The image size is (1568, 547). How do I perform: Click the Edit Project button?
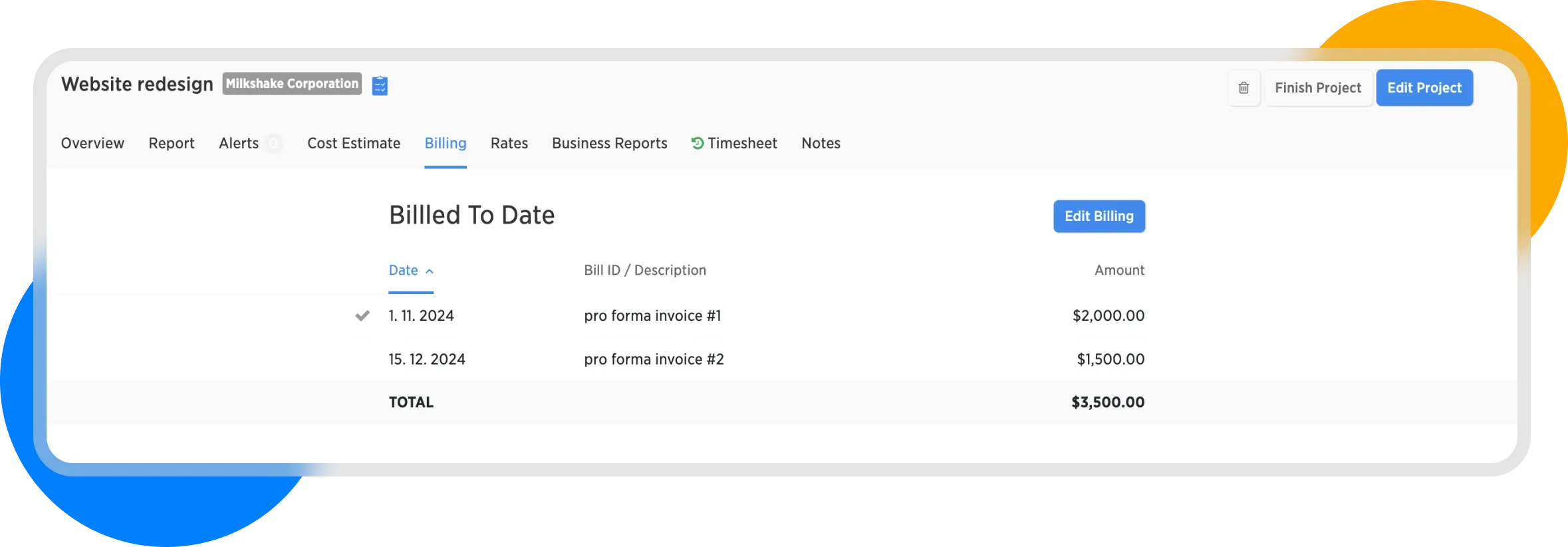1424,88
